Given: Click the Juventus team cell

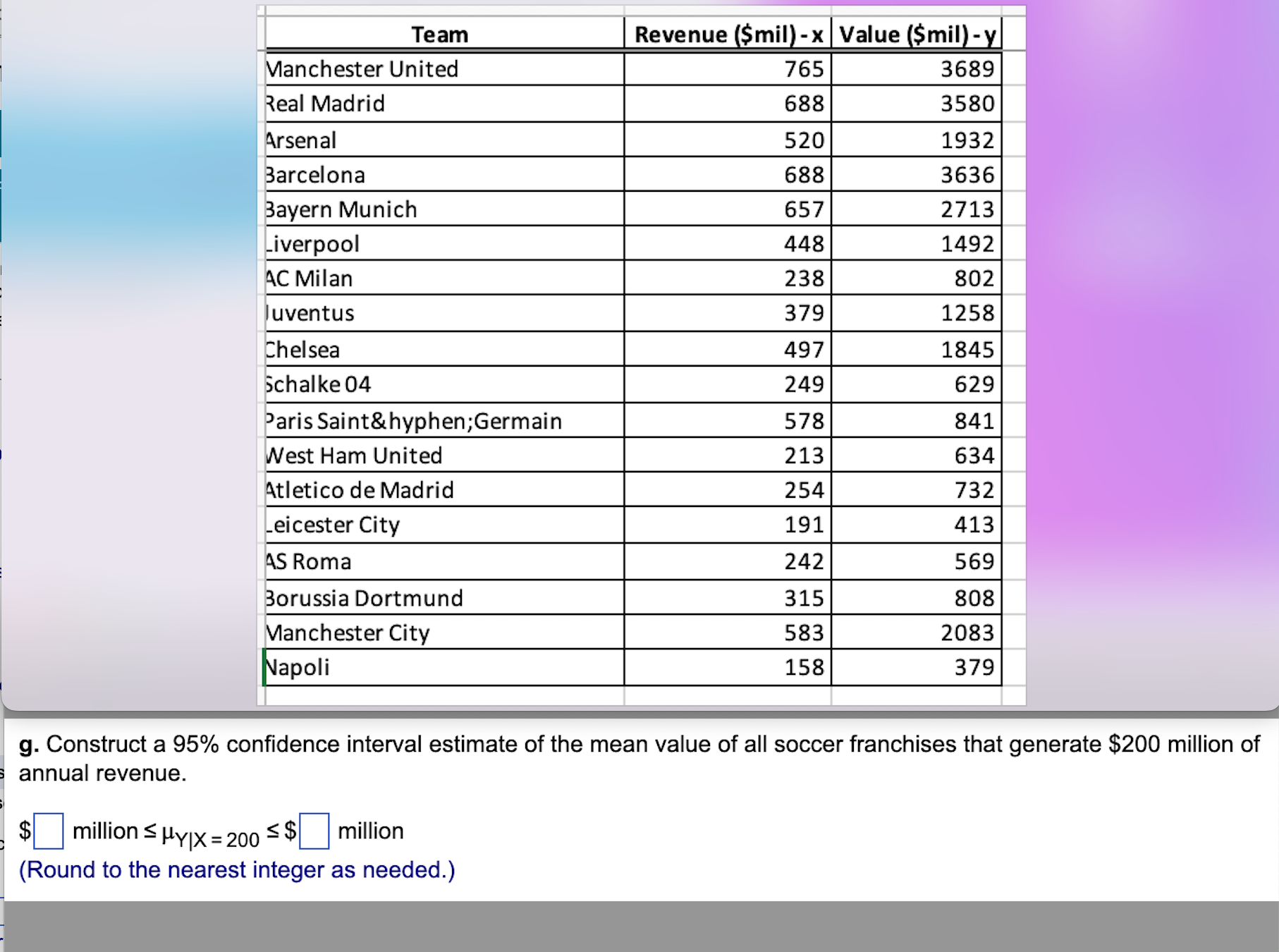Looking at the screenshot, I should [444, 313].
